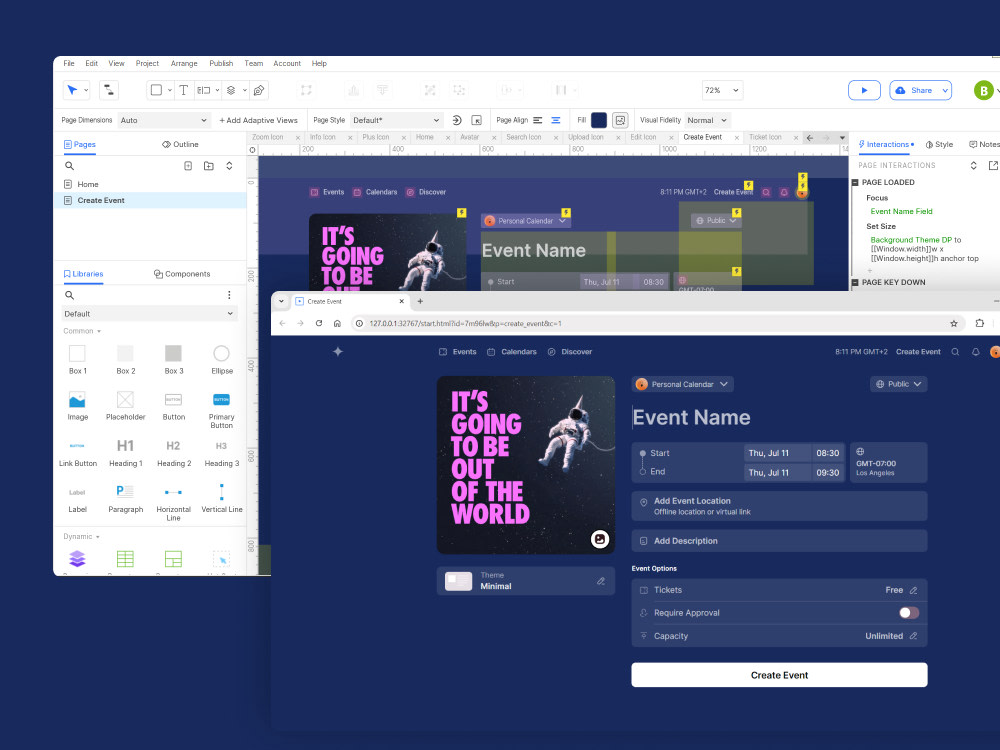This screenshot has width=1000, height=750.
Task: Click the layers stack icon in toolbar
Action: 231,90
